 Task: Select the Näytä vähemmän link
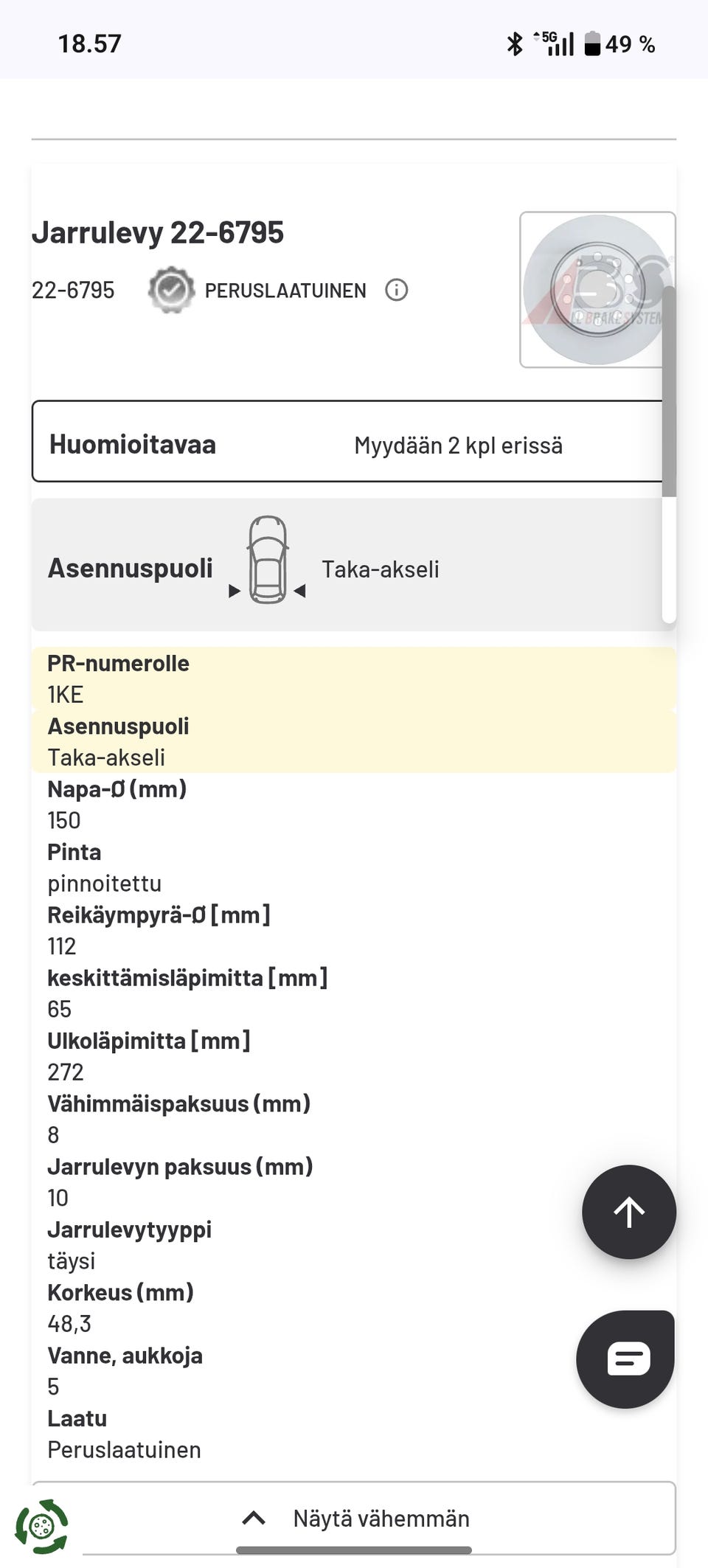tap(381, 1518)
